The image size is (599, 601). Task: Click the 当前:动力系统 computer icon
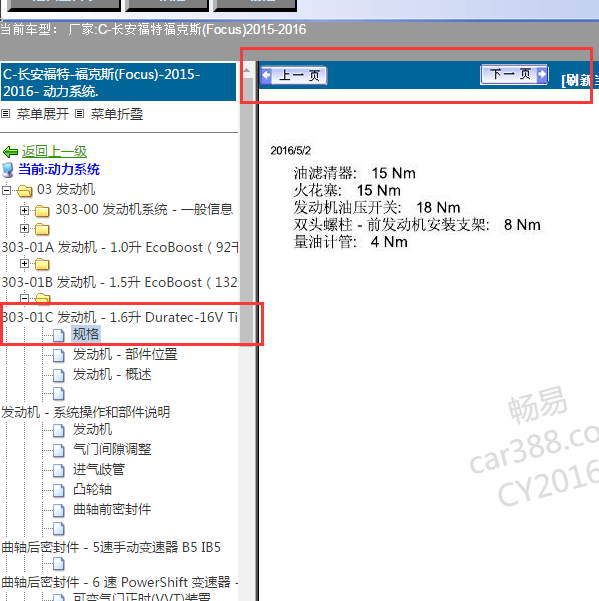8,170
